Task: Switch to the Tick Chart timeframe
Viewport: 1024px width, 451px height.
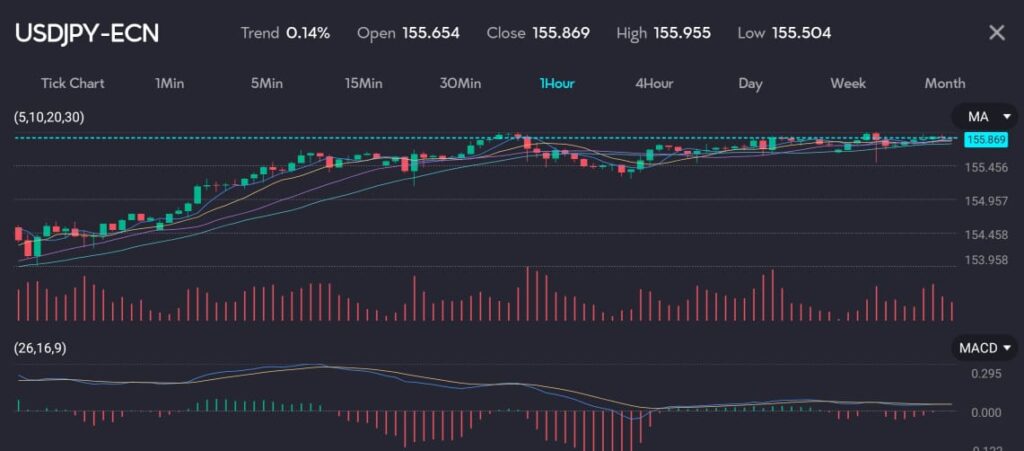Action: click(72, 83)
